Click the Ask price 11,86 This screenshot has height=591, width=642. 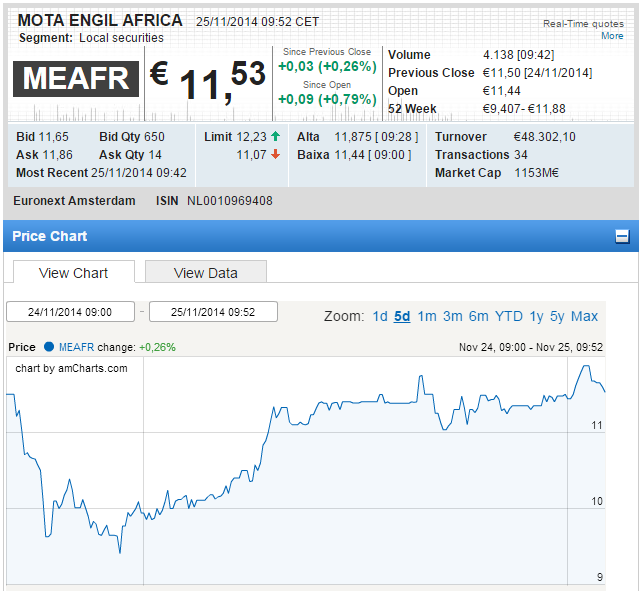58,155
